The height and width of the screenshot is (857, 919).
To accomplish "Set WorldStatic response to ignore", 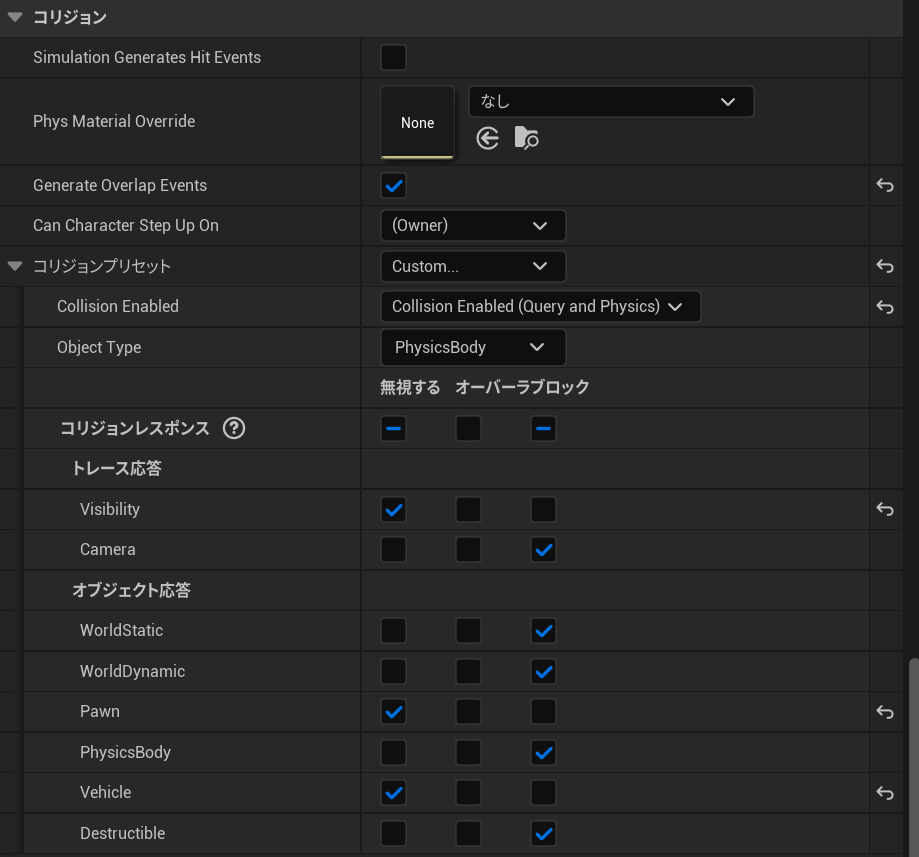I will click(x=393, y=631).
